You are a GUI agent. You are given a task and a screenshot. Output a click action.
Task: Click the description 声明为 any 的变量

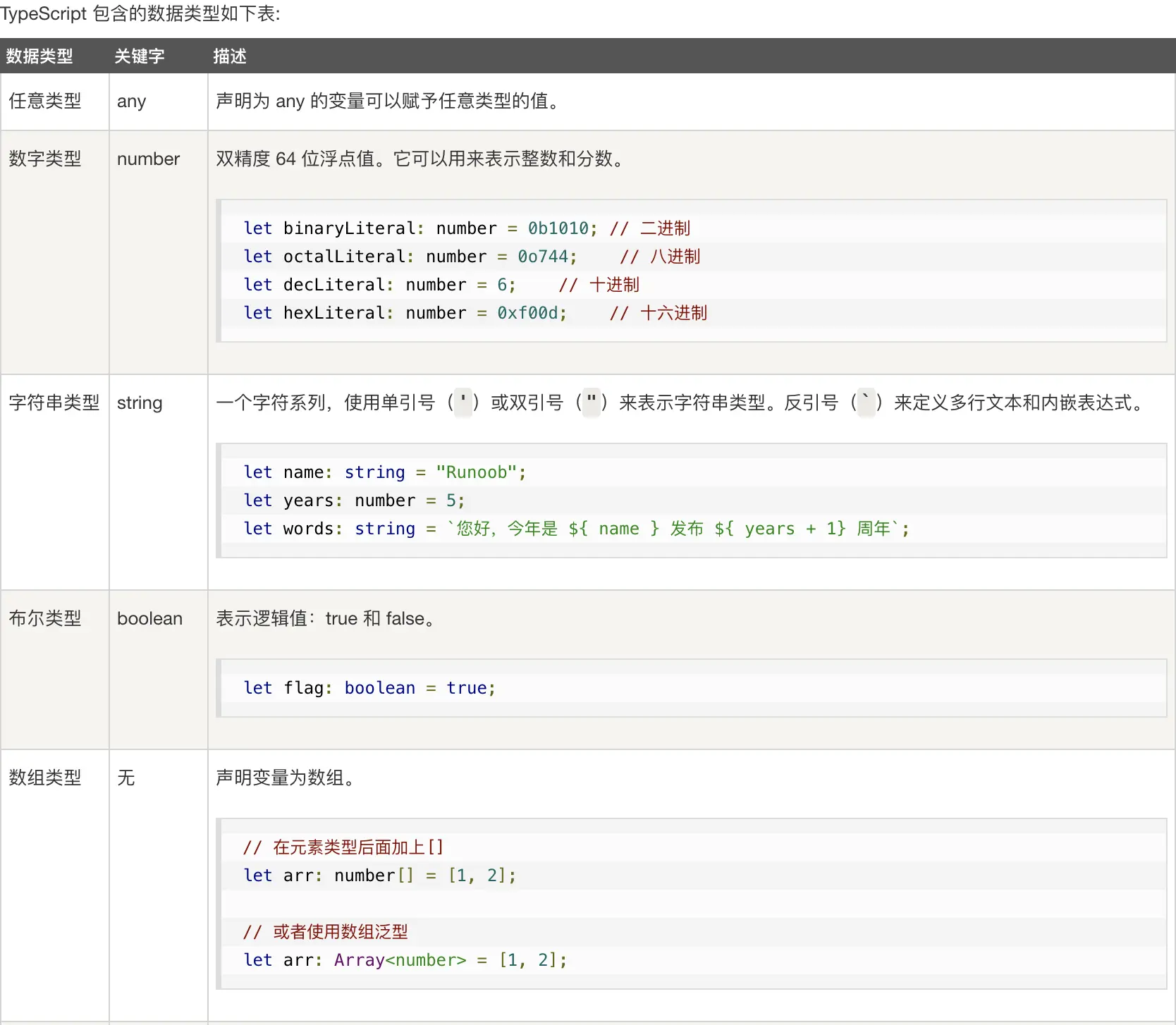coord(388,101)
